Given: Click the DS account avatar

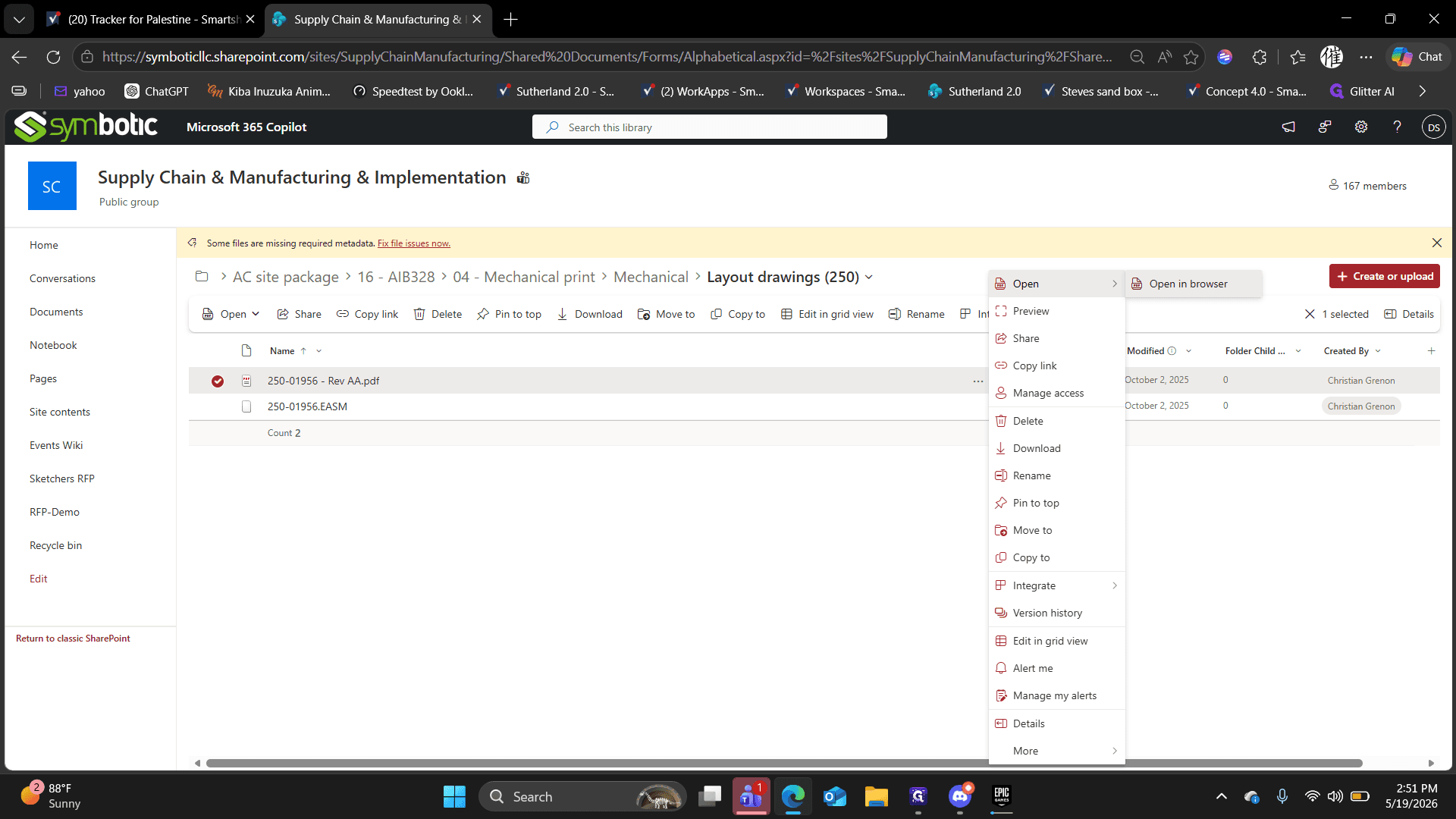Looking at the screenshot, I should [1433, 127].
